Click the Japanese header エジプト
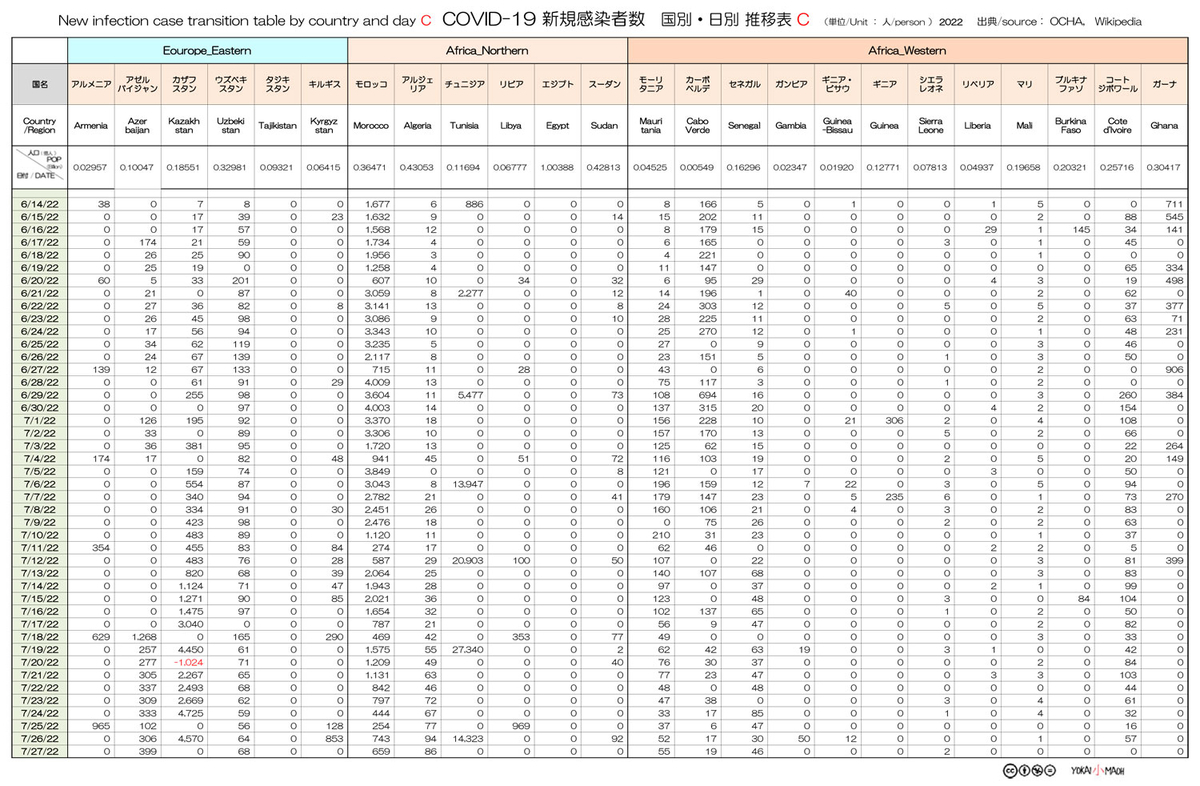The image size is (1200, 786). point(557,84)
